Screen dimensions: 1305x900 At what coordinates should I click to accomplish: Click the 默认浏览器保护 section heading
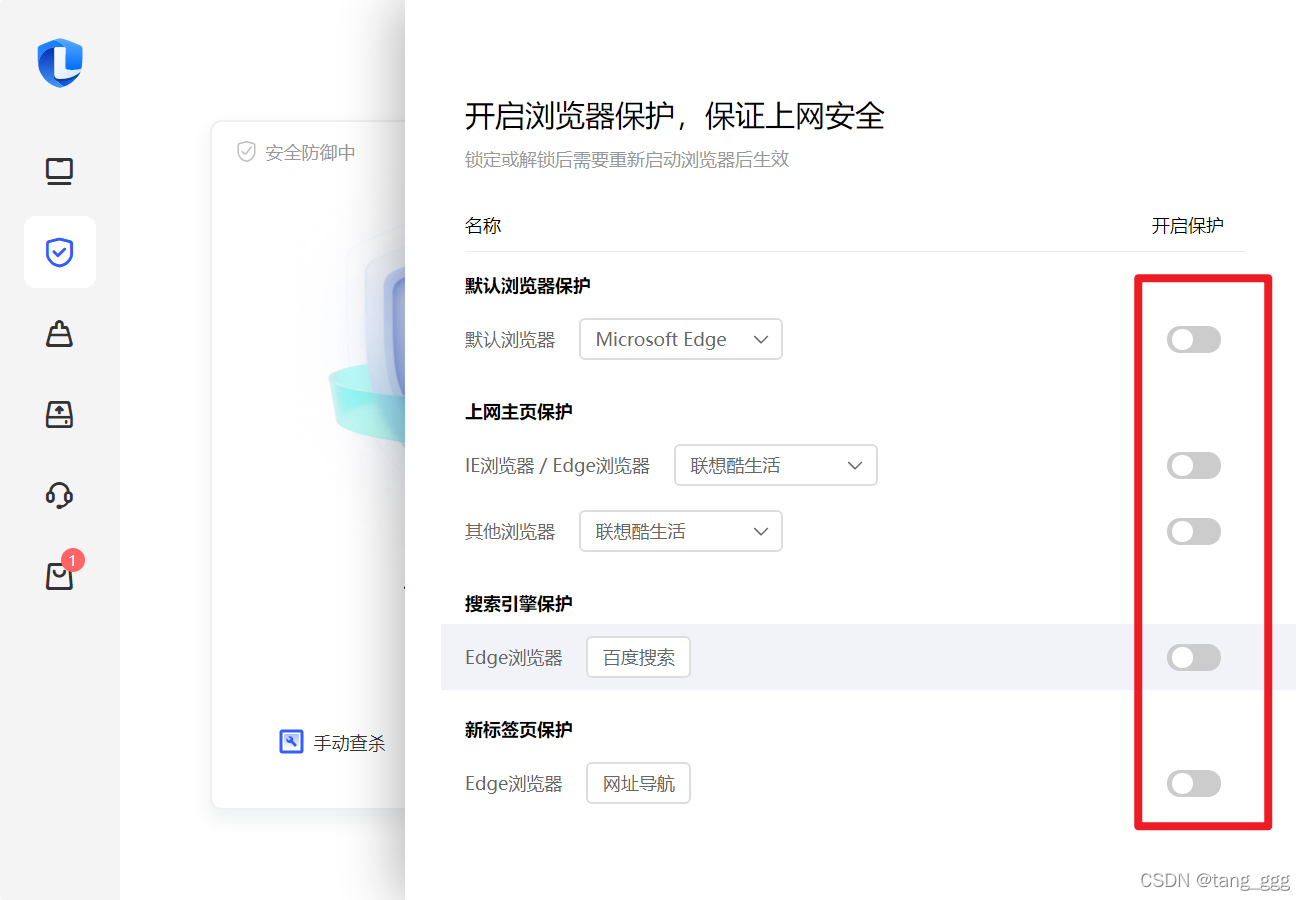(528, 286)
